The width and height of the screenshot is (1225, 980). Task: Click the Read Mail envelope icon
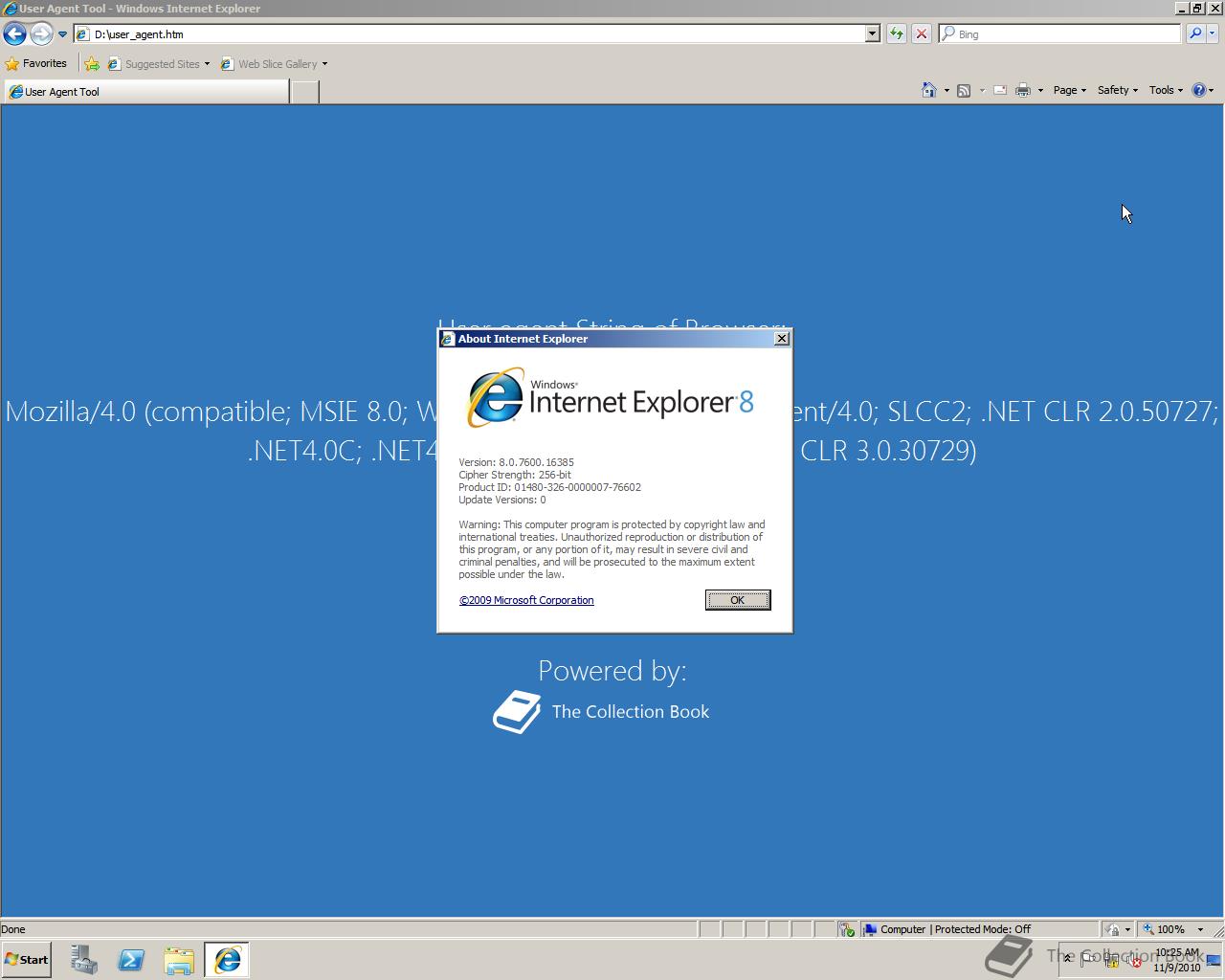click(x=1000, y=90)
